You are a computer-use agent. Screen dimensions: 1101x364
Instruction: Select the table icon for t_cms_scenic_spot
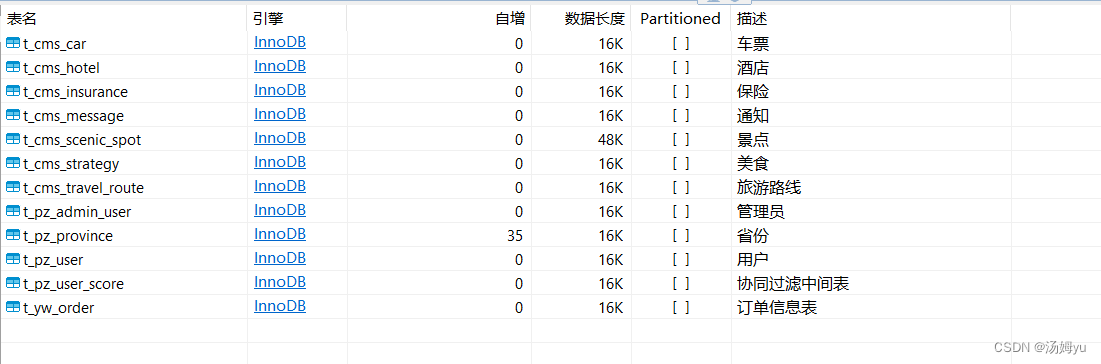[13, 139]
